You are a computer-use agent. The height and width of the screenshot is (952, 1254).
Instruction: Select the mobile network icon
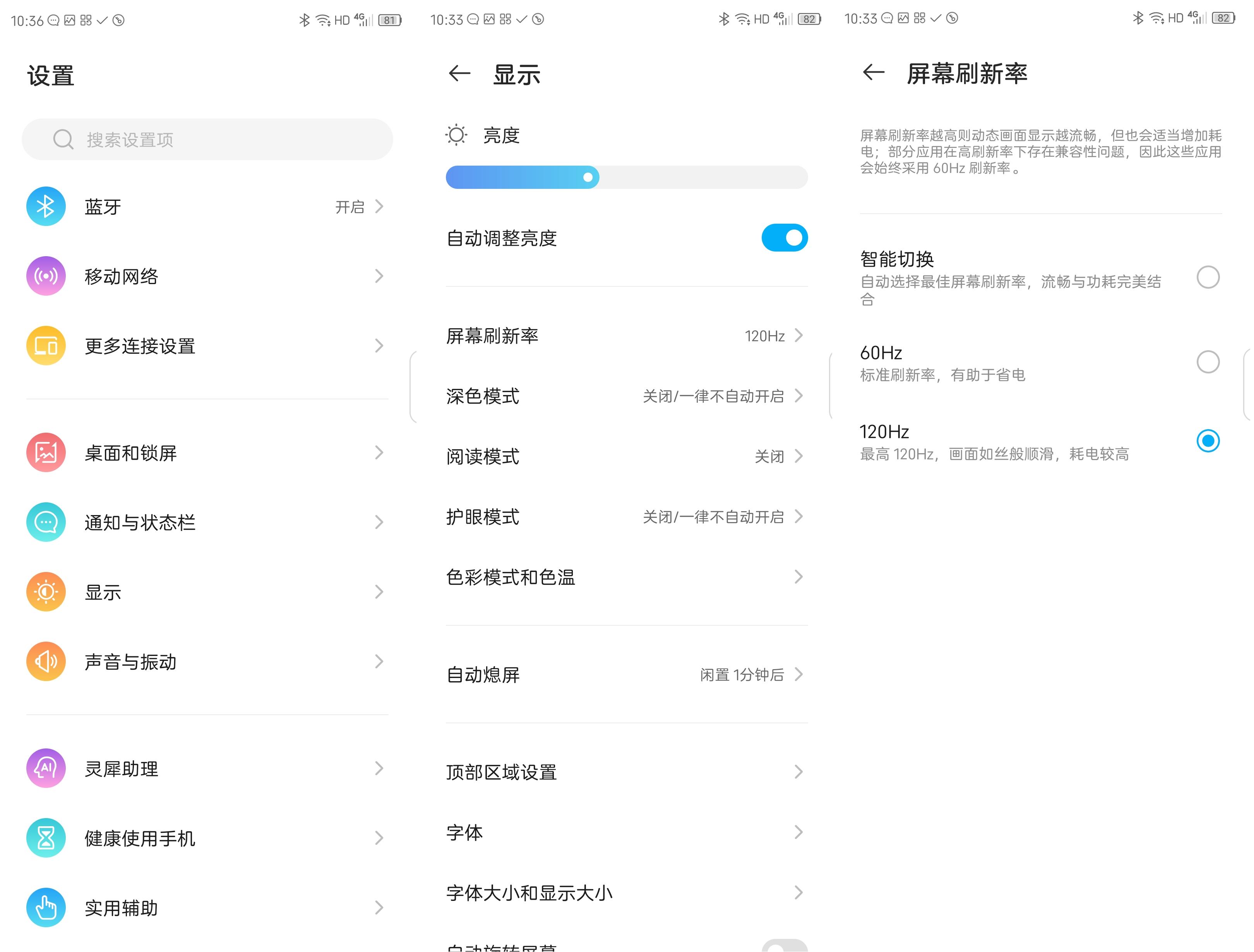(x=46, y=276)
